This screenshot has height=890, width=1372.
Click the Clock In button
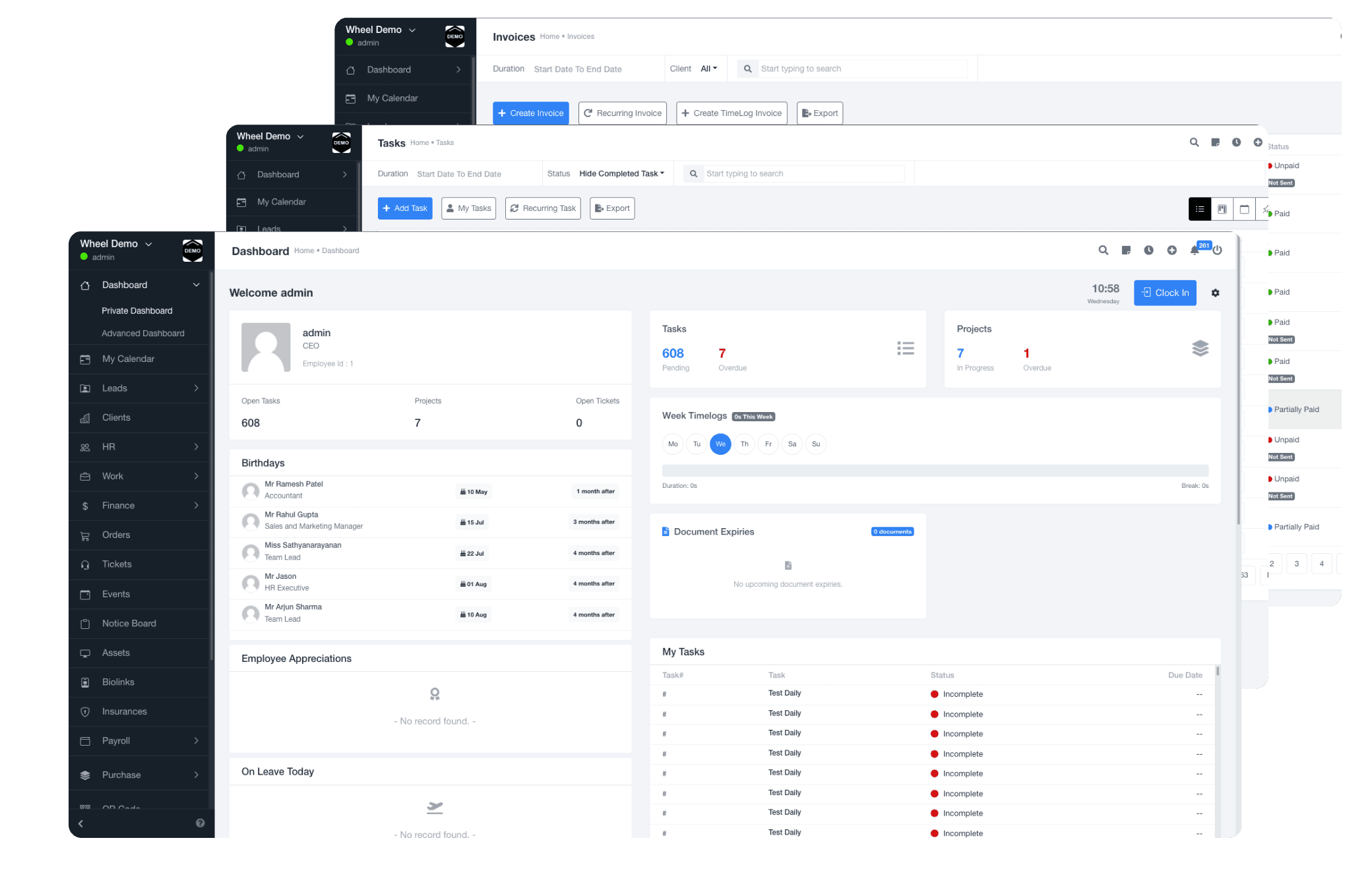[x=1165, y=293]
